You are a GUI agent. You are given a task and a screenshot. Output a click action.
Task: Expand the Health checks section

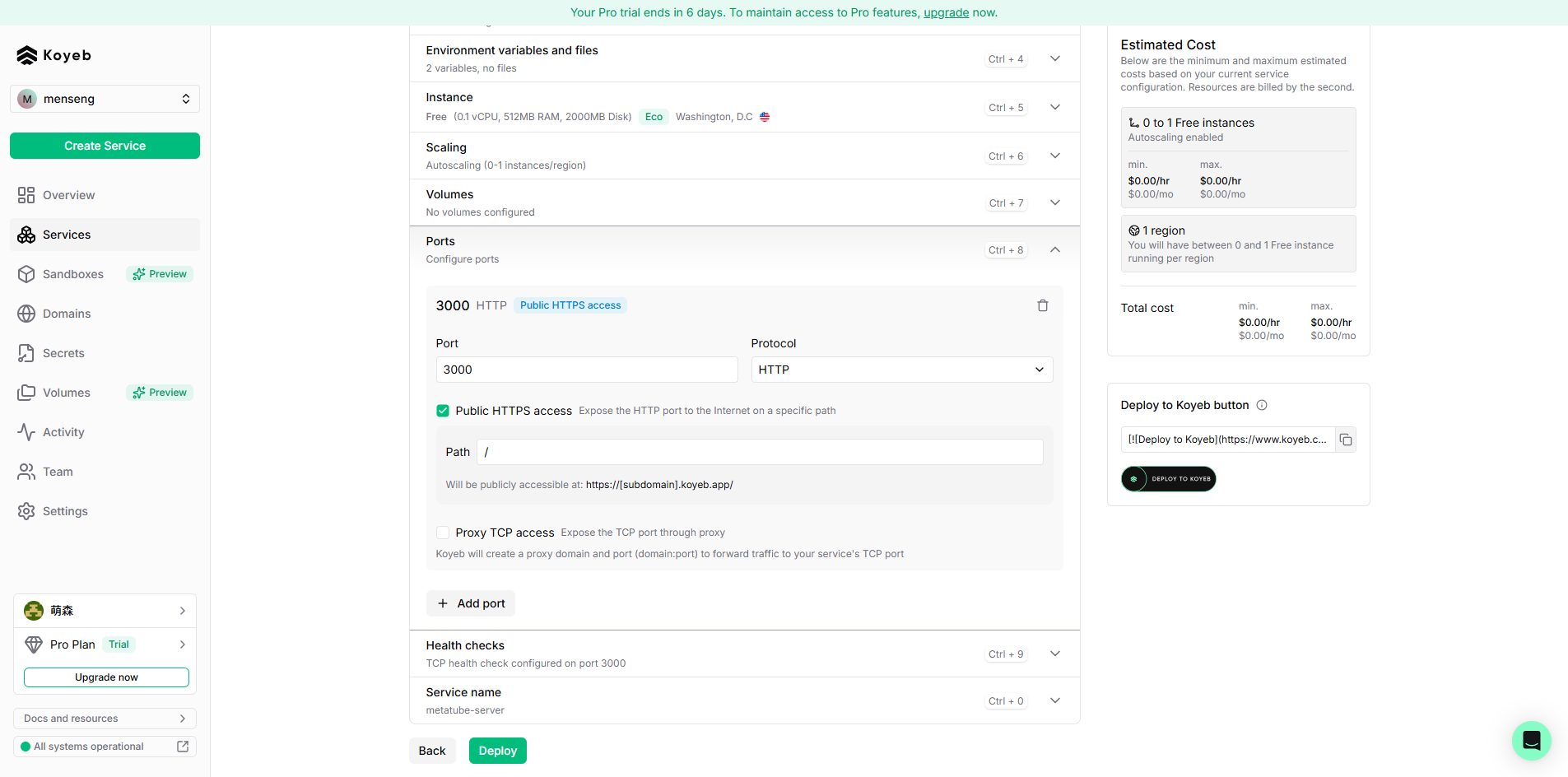coord(1054,653)
